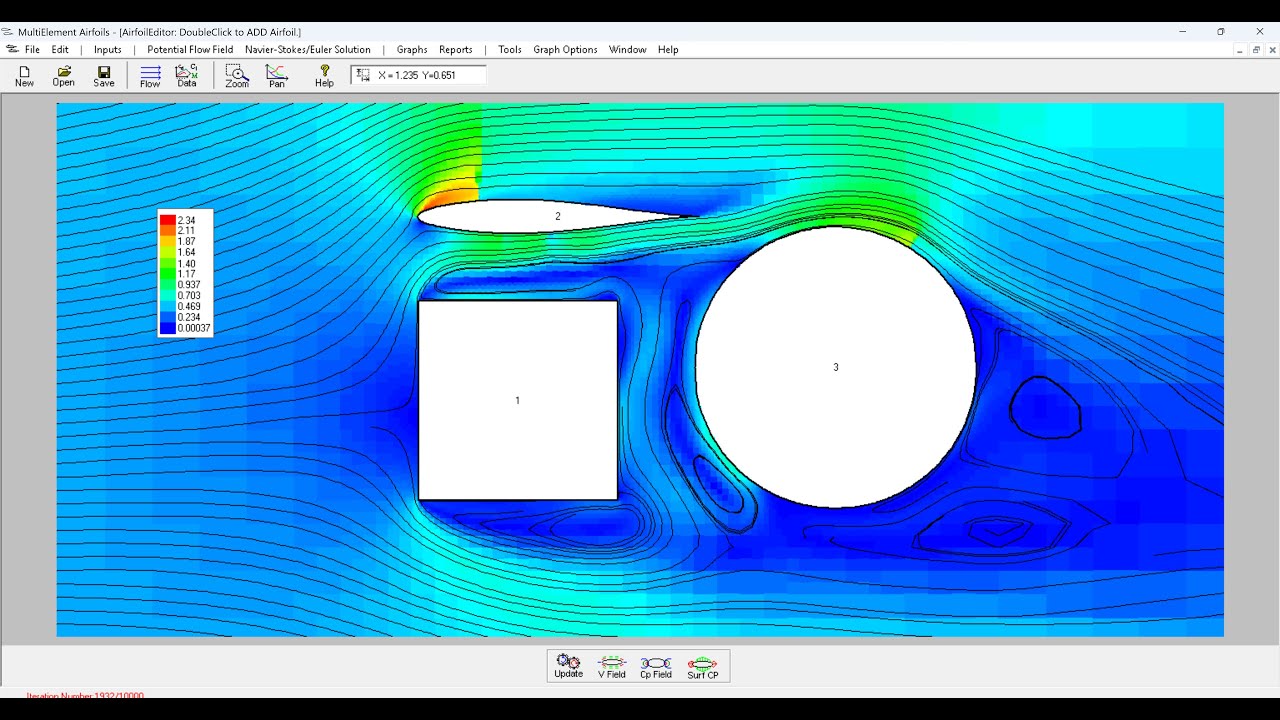Image resolution: width=1280 pixels, height=720 pixels.
Task: Open the Tools menu
Action: [510, 49]
